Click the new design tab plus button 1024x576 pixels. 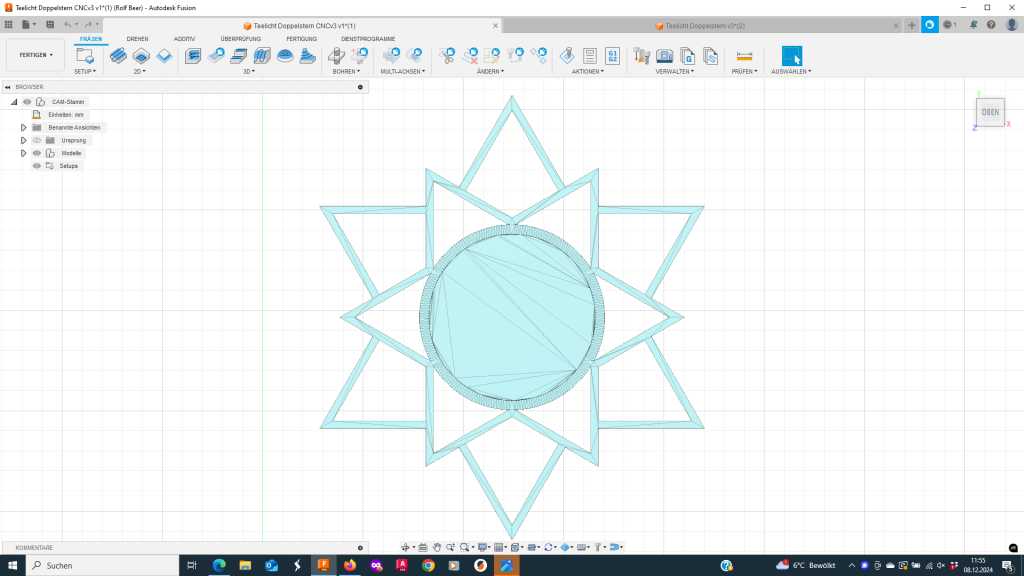911,24
